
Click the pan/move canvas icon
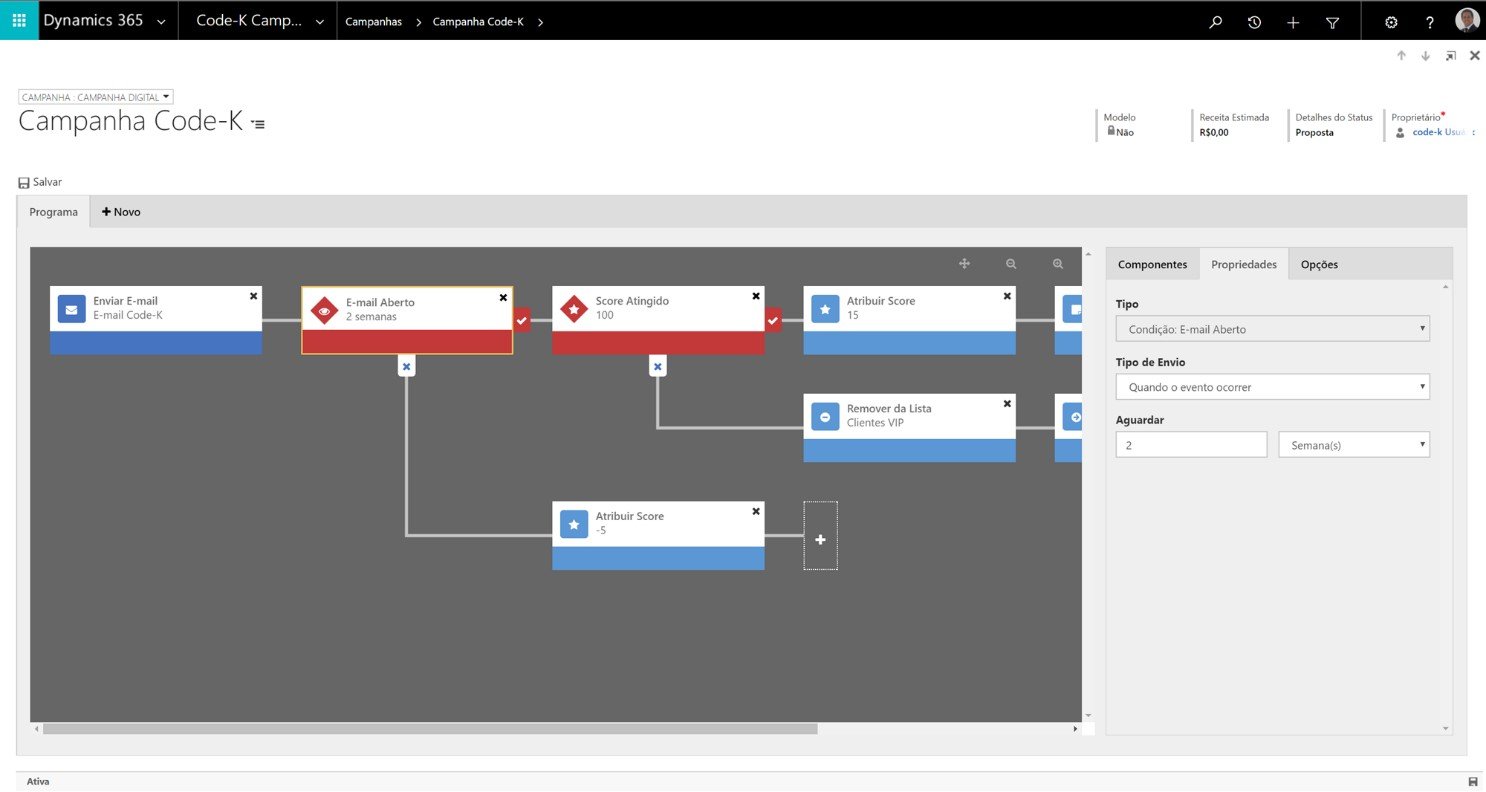964,264
